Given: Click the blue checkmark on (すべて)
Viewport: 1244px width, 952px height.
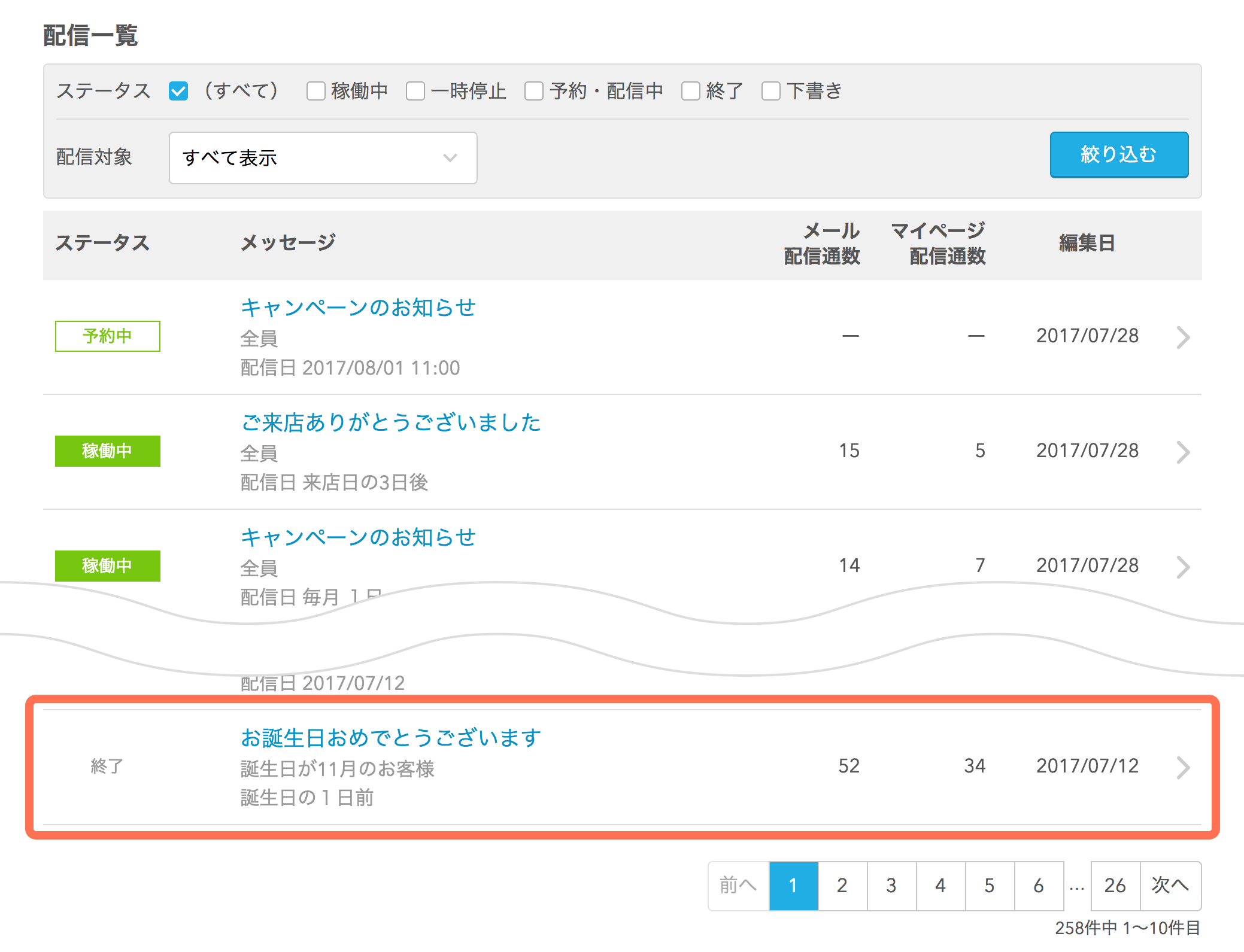Looking at the screenshot, I should coord(178,91).
